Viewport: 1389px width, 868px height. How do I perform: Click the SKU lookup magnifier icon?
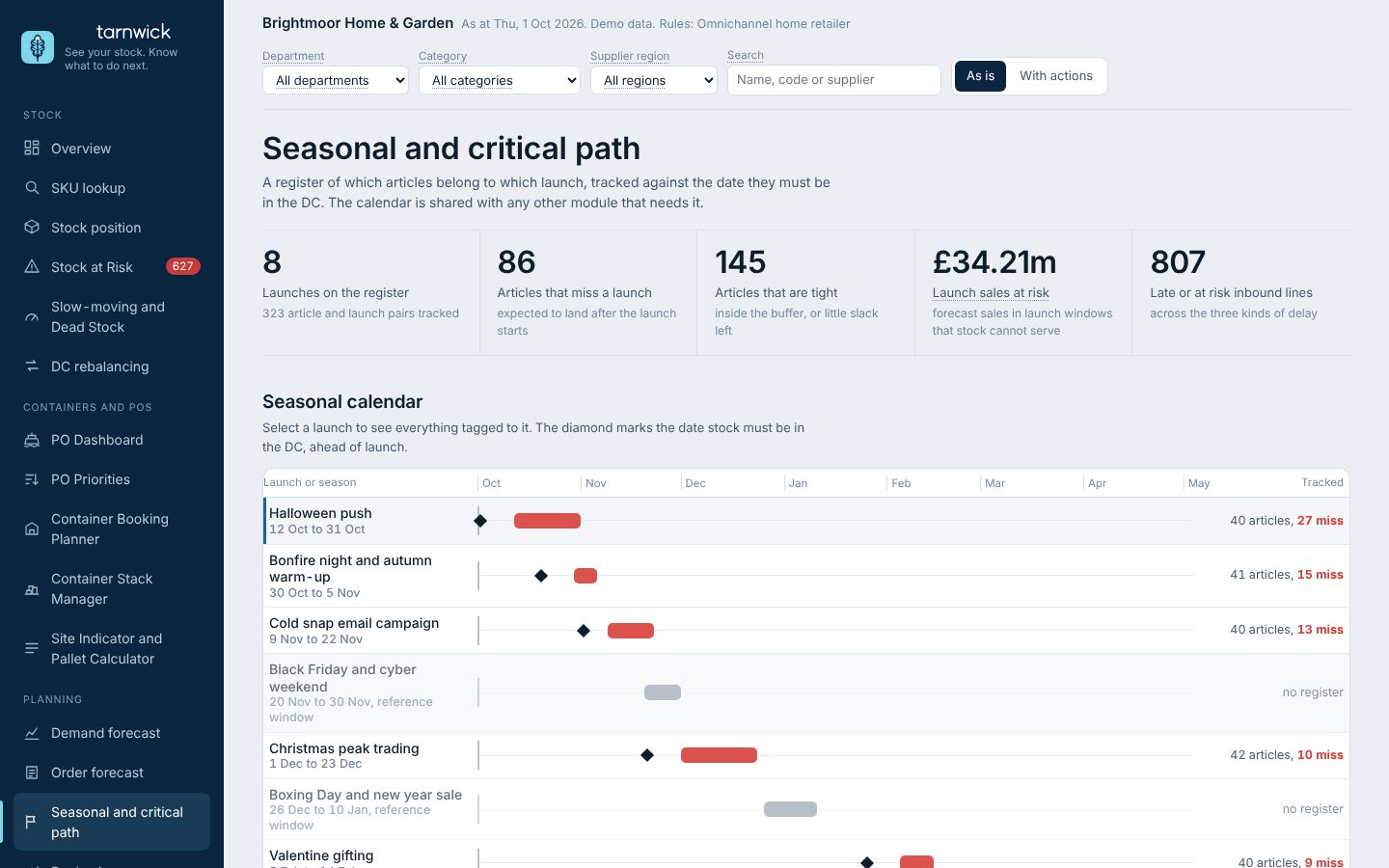coord(32,187)
